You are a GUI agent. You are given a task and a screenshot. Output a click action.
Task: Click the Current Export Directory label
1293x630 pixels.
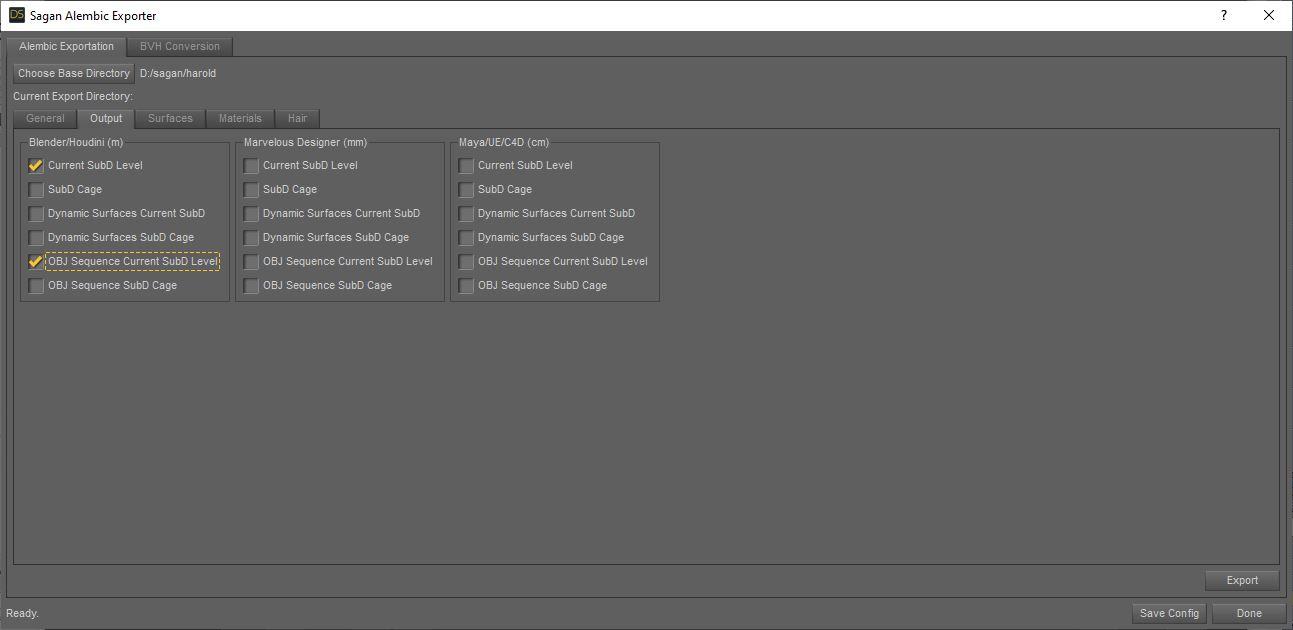[x=73, y=97]
